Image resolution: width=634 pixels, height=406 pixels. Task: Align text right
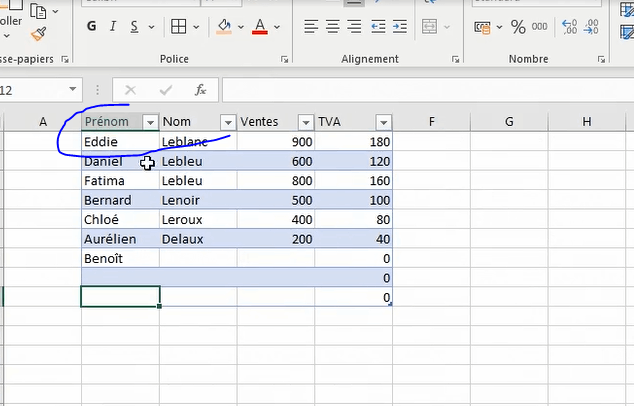click(355, 27)
